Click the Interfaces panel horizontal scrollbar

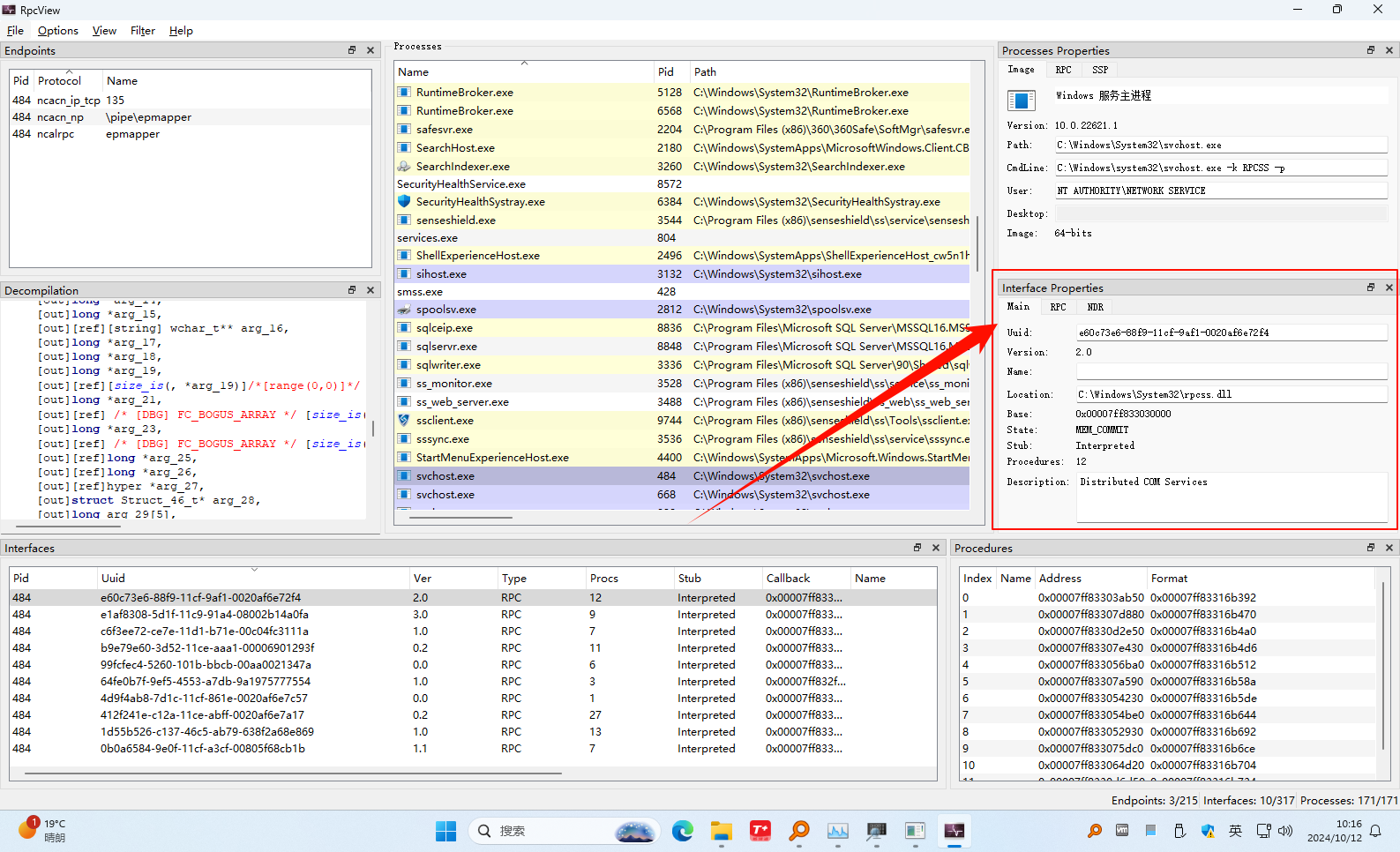pyautogui.click(x=293, y=774)
